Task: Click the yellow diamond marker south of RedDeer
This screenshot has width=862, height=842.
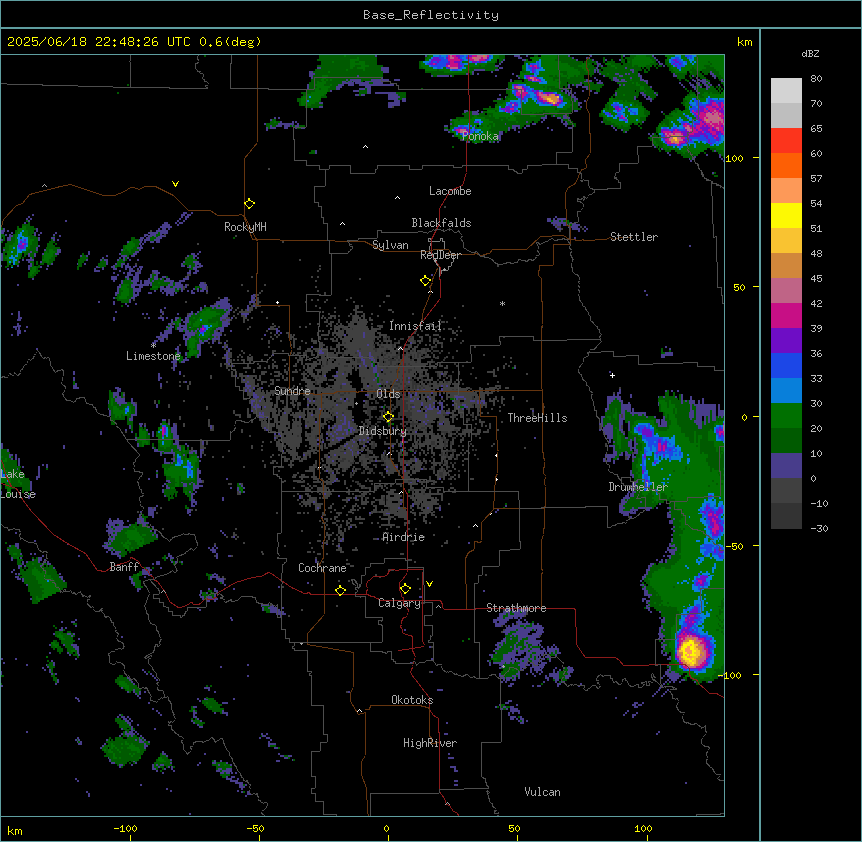Action: [x=426, y=281]
